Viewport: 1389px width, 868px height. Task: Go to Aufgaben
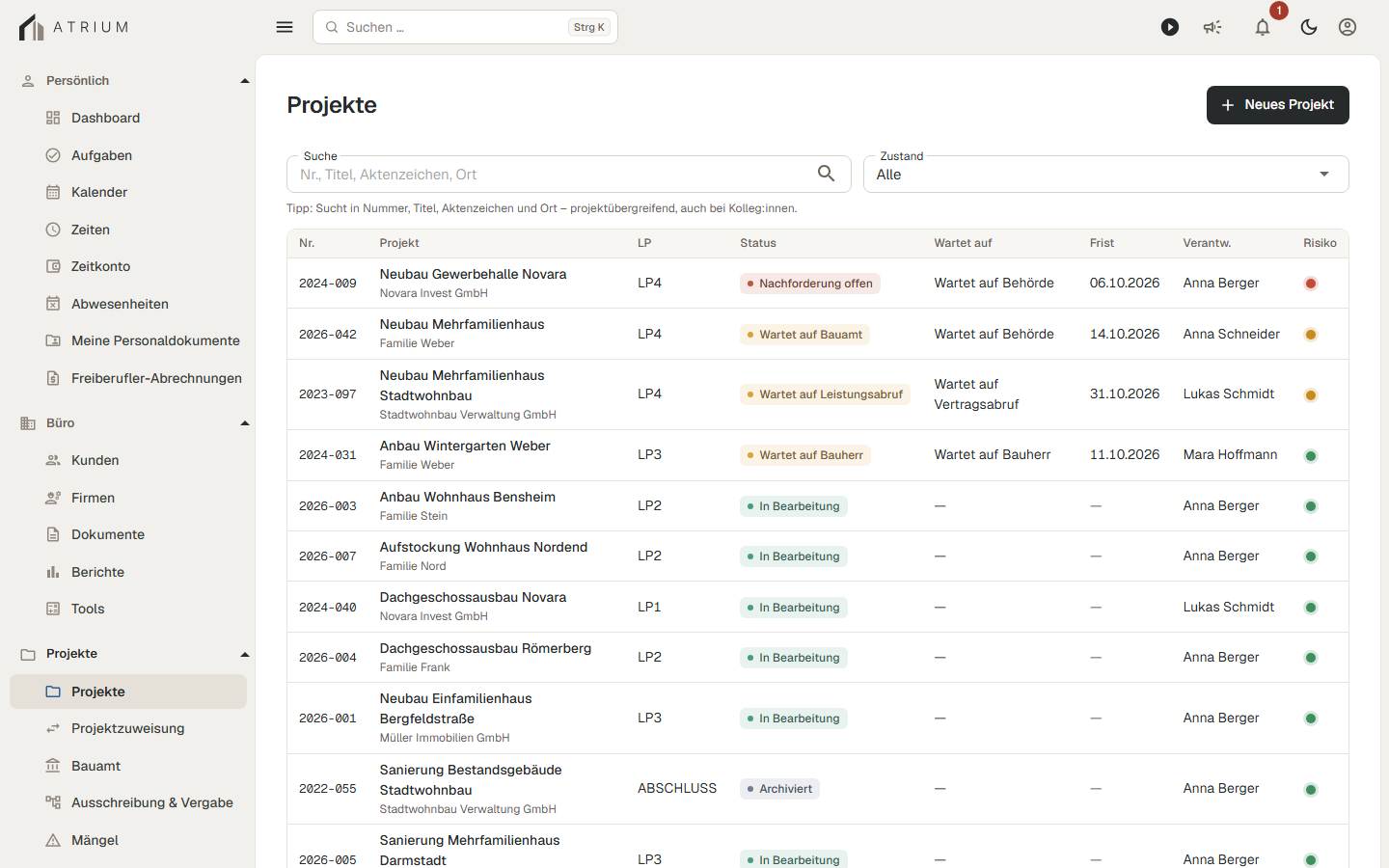pyautogui.click(x=128, y=155)
